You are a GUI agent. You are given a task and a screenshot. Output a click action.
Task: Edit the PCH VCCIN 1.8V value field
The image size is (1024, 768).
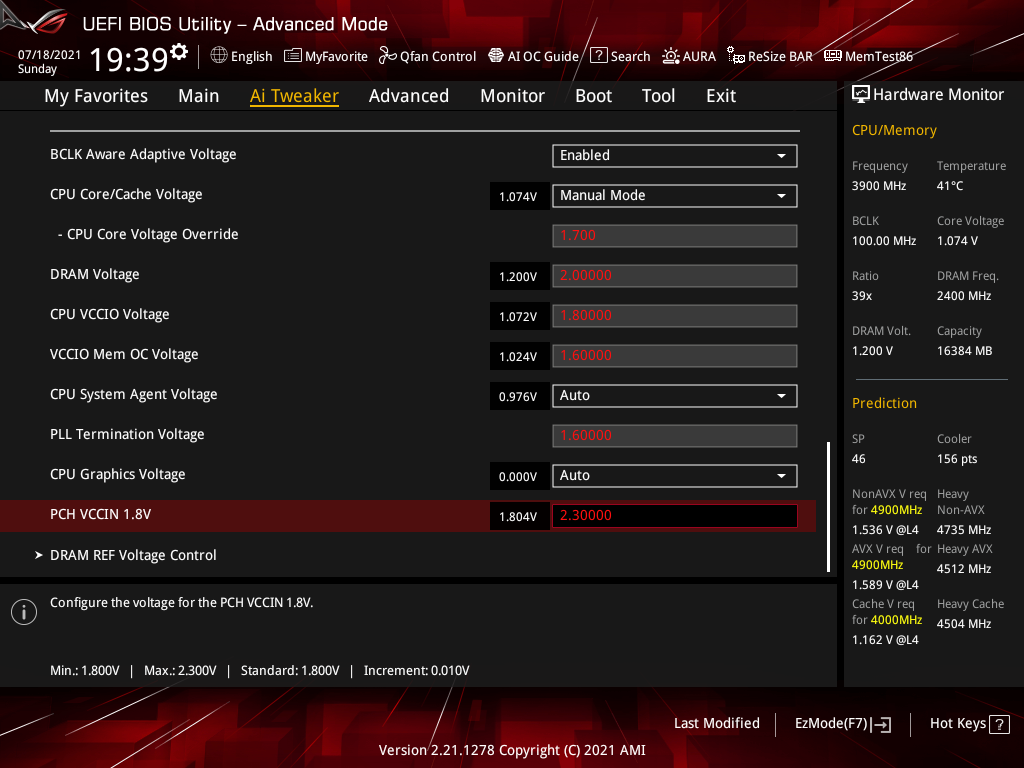click(674, 515)
